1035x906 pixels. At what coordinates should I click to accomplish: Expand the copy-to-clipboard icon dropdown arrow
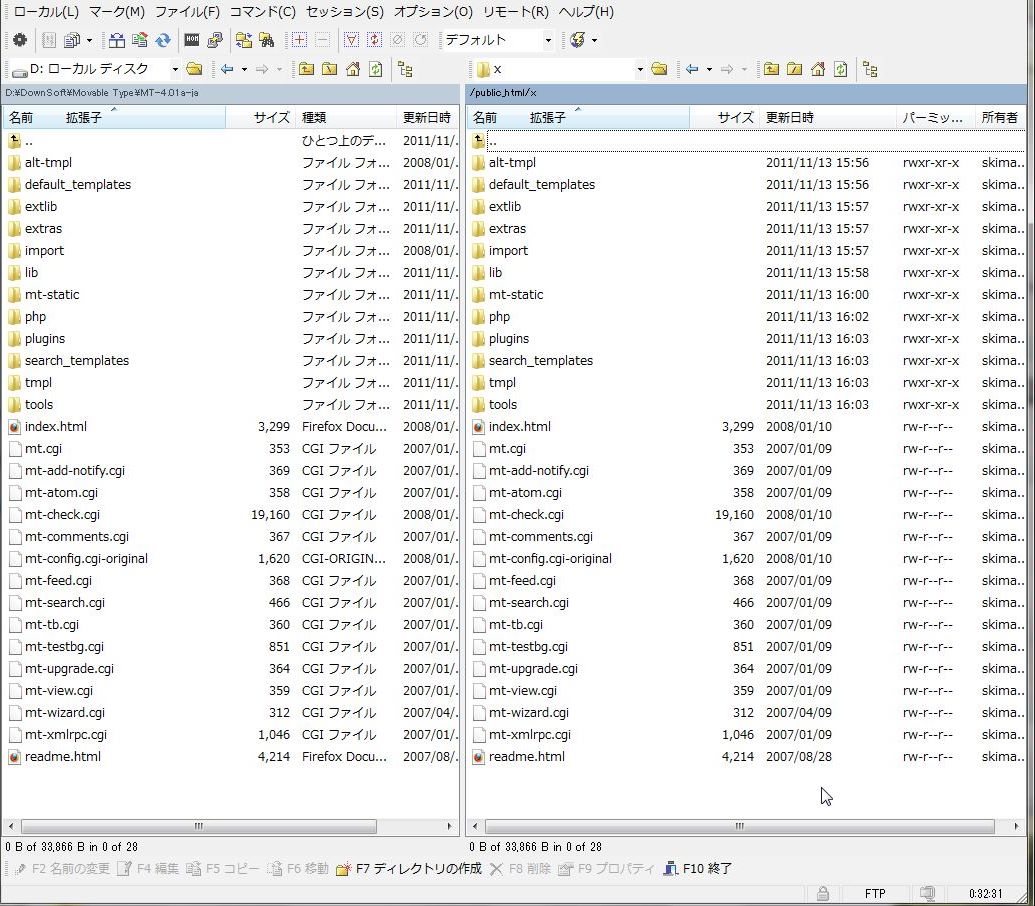pyautogui.click(x=89, y=40)
